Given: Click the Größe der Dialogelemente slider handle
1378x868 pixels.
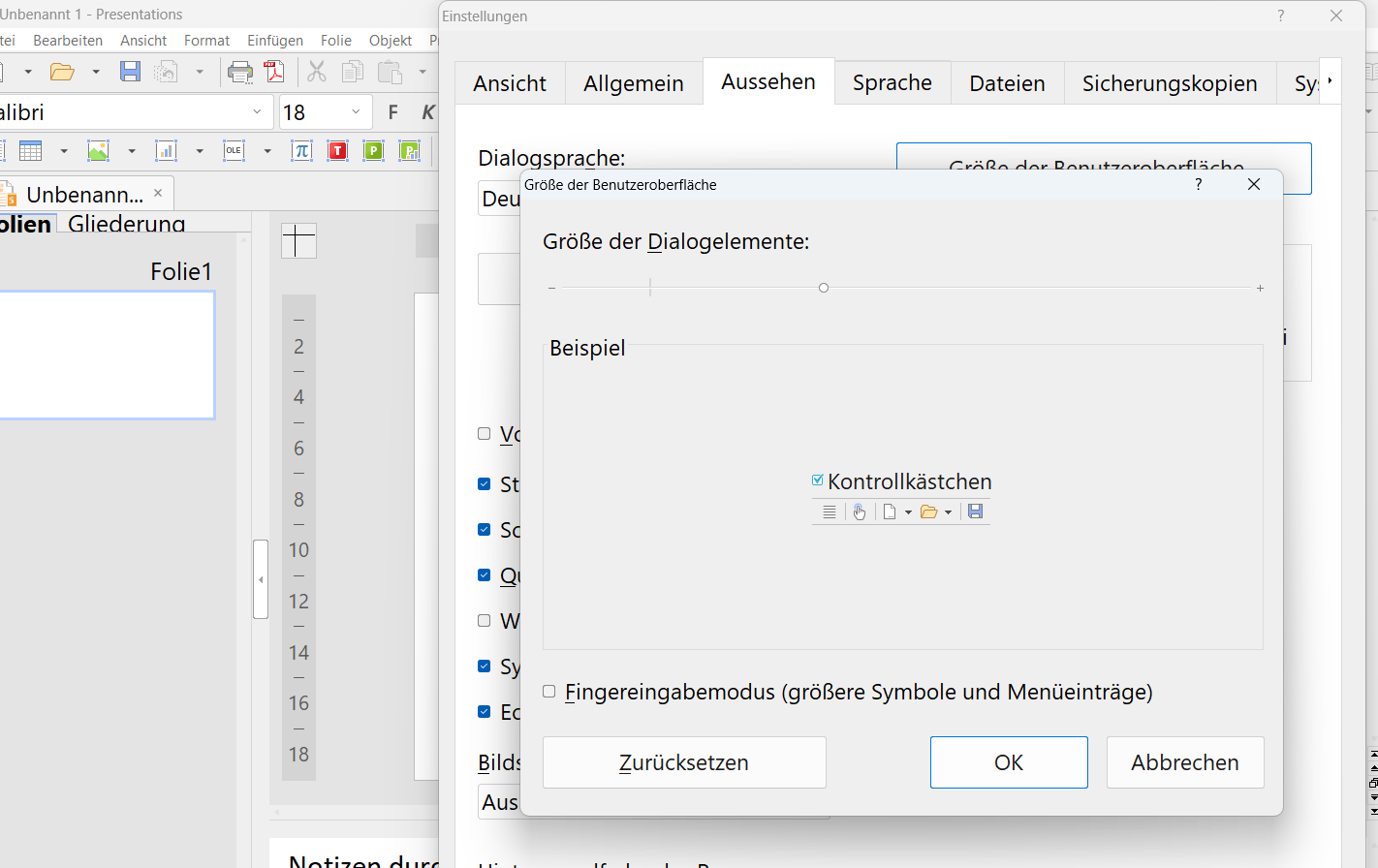Looking at the screenshot, I should tap(824, 288).
